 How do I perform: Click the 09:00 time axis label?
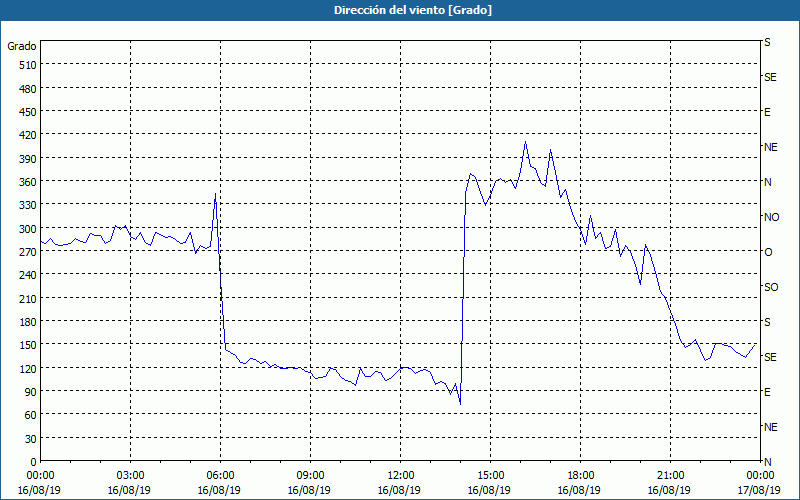pyautogui.click(x=310, y=476)
